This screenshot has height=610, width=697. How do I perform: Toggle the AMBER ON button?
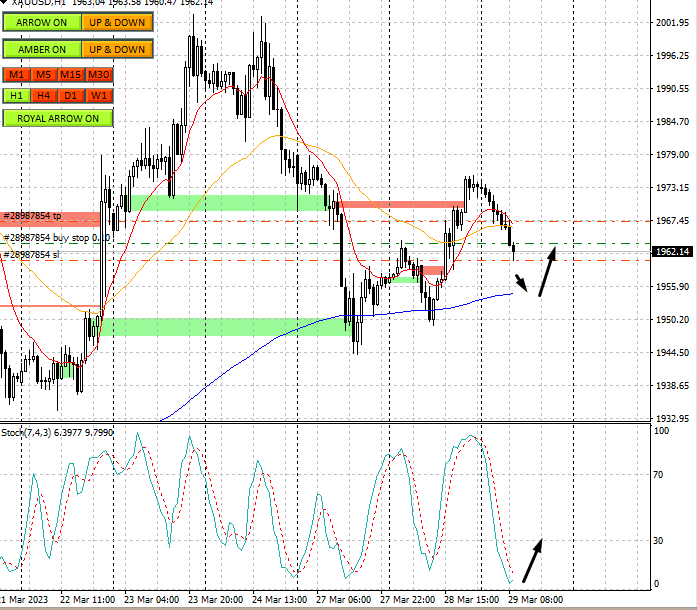tap(42, 49)
